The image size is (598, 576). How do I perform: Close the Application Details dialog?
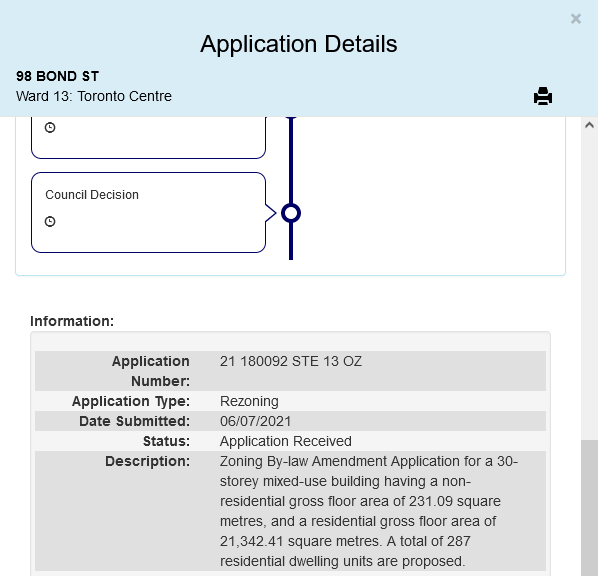575,19
